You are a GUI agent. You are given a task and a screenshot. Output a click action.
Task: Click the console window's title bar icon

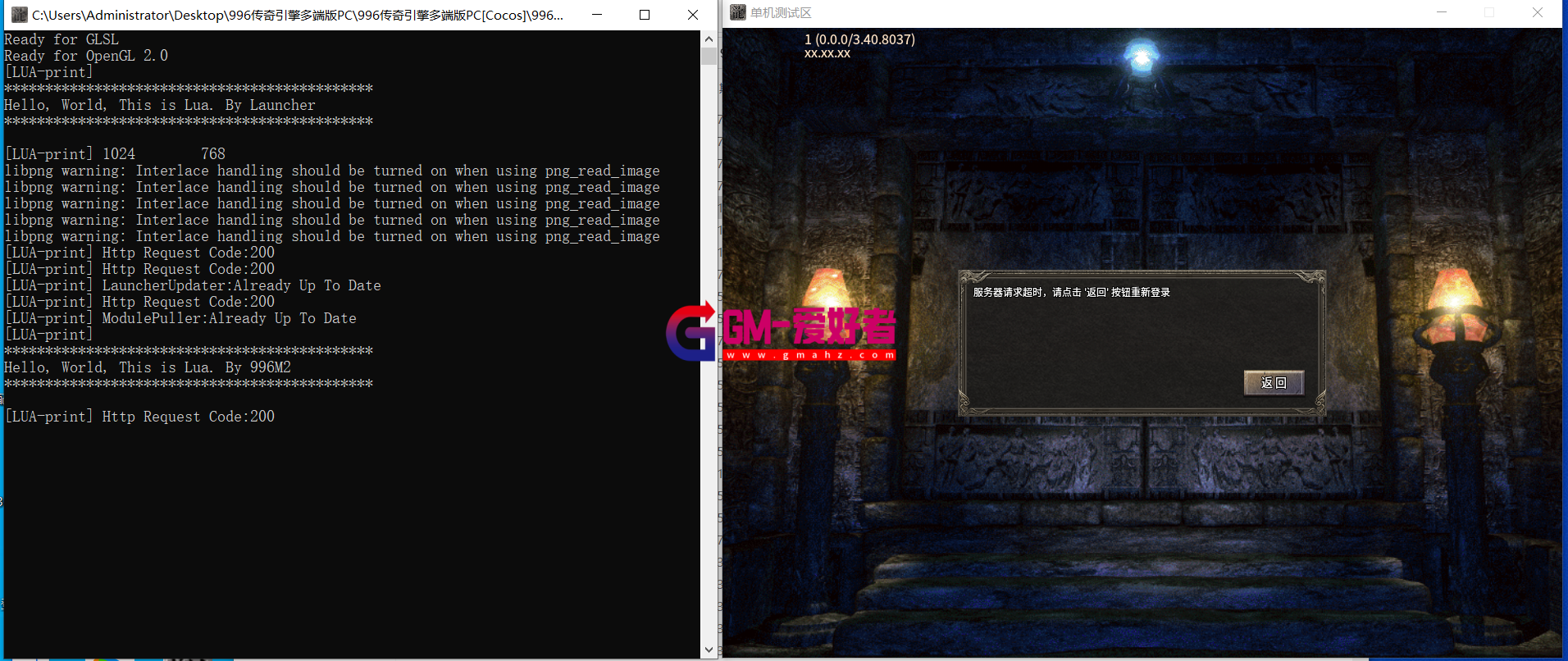pyautogui.click(x=19, y=15)
